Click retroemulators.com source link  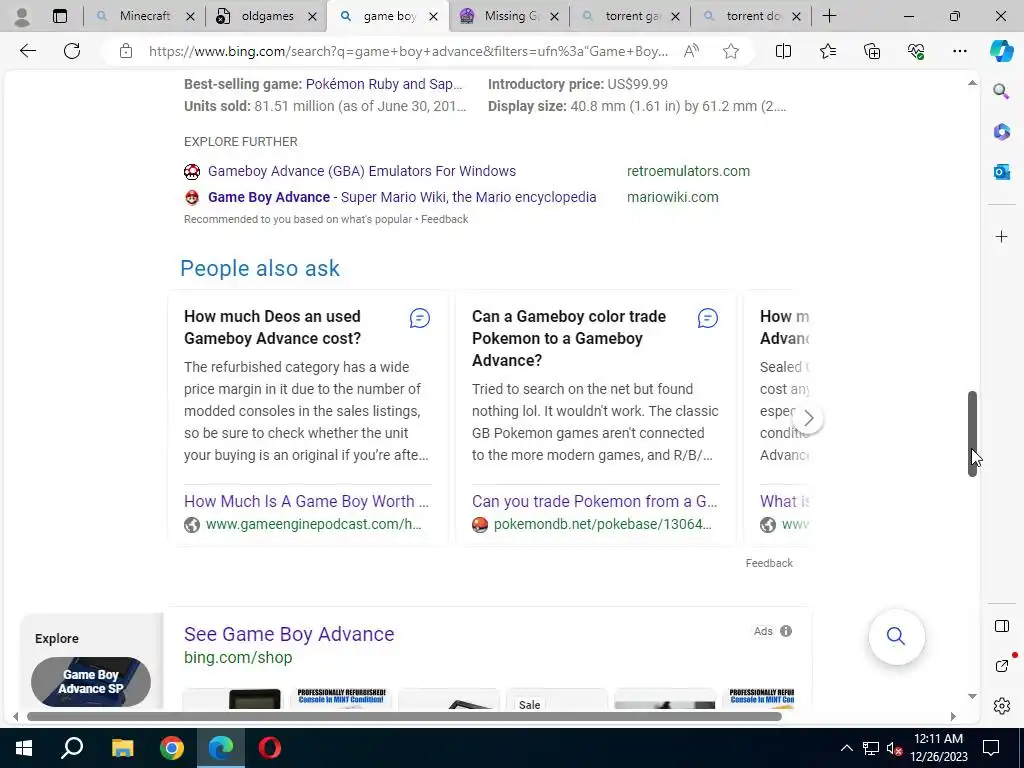tap(688, 171)
